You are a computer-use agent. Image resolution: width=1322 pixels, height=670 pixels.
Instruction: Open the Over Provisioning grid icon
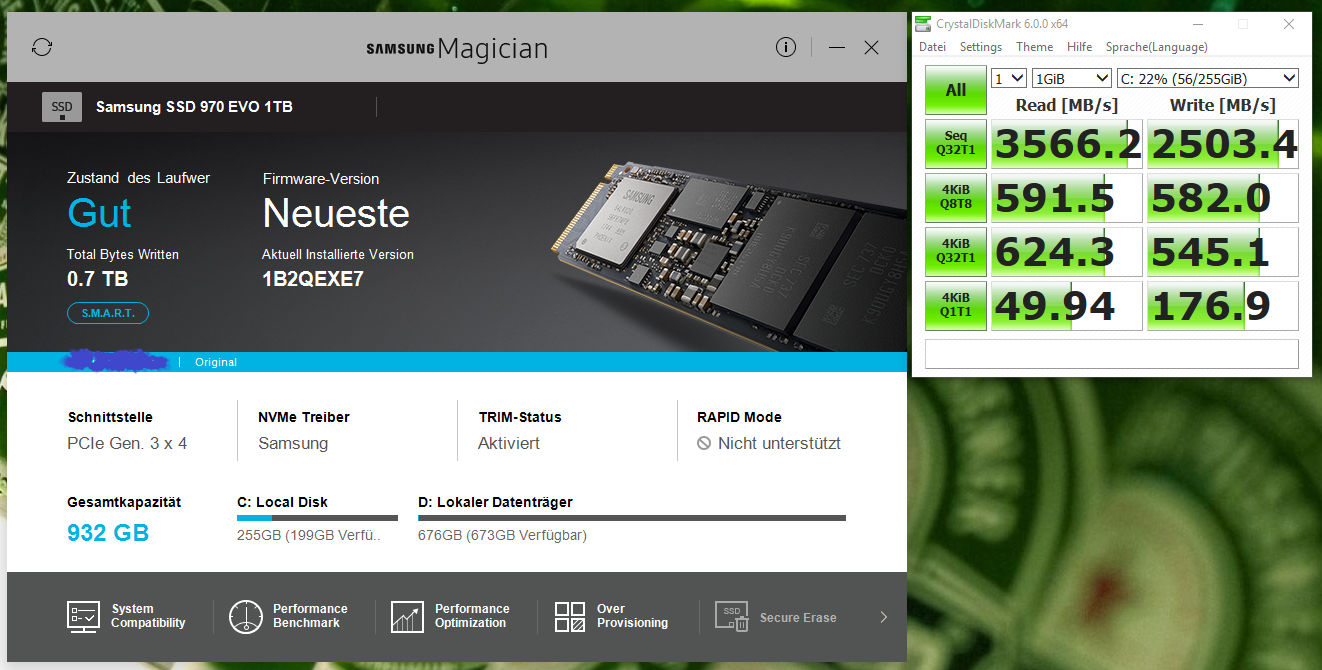point(570,616)
